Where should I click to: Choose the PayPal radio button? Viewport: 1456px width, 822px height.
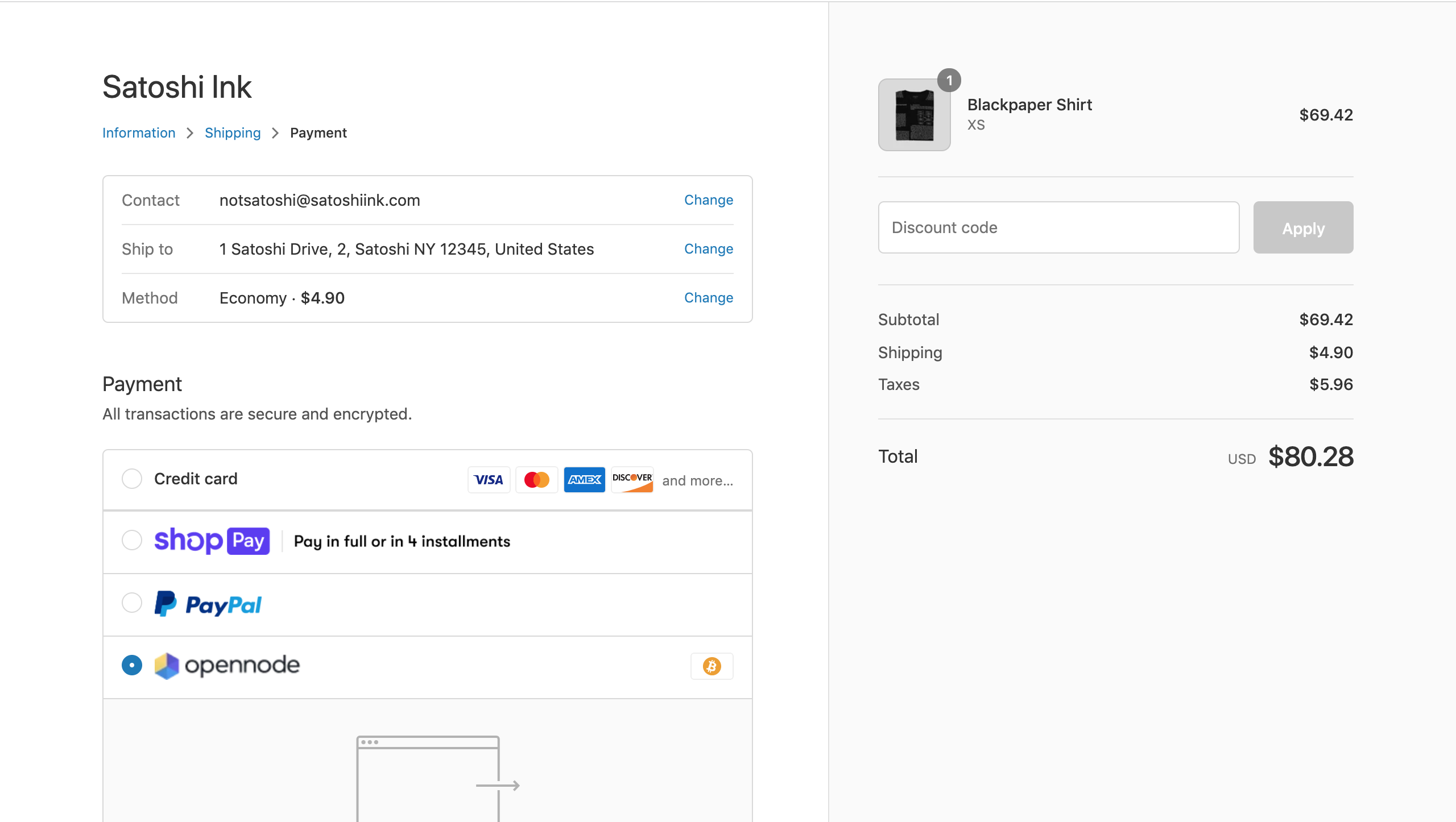click(132, 603)
